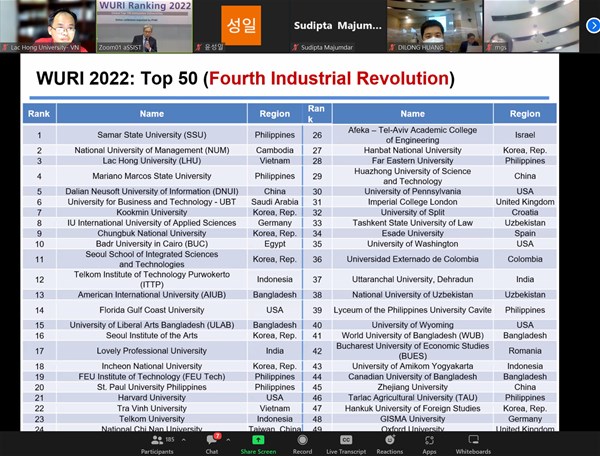Select the DILONG HUANG video tile
Viewport: 600px width, 456px height.
(x=432, y=25)
